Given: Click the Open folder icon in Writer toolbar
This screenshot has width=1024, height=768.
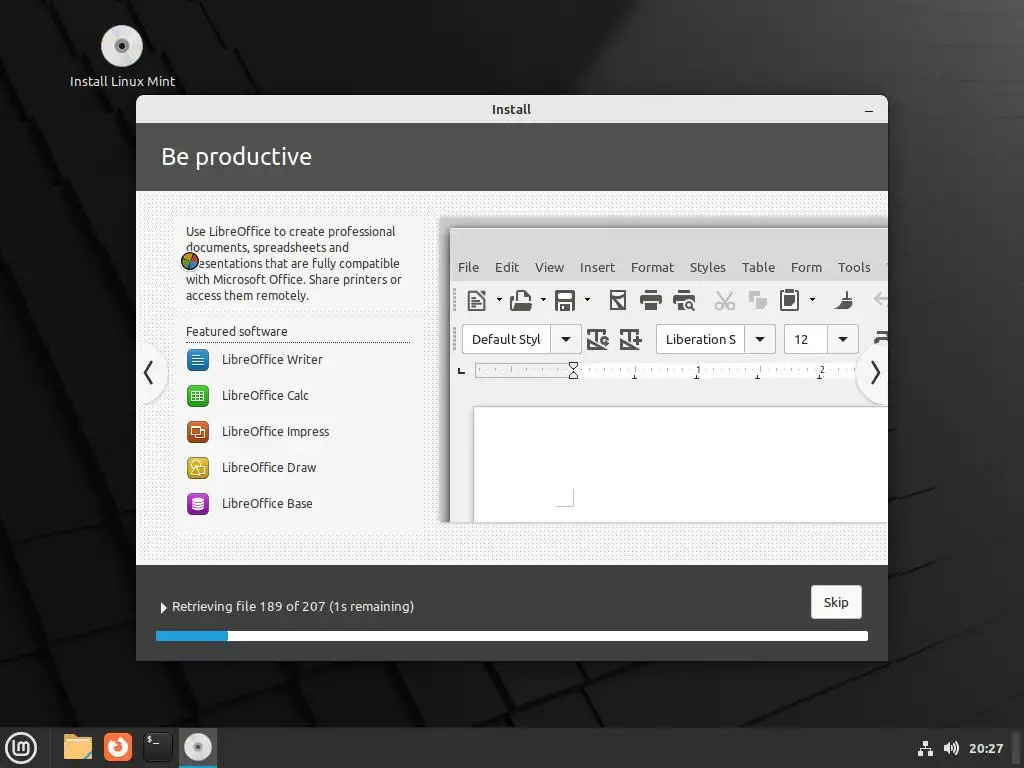Looking at the screenshot, I should click(x=520, y=300).
